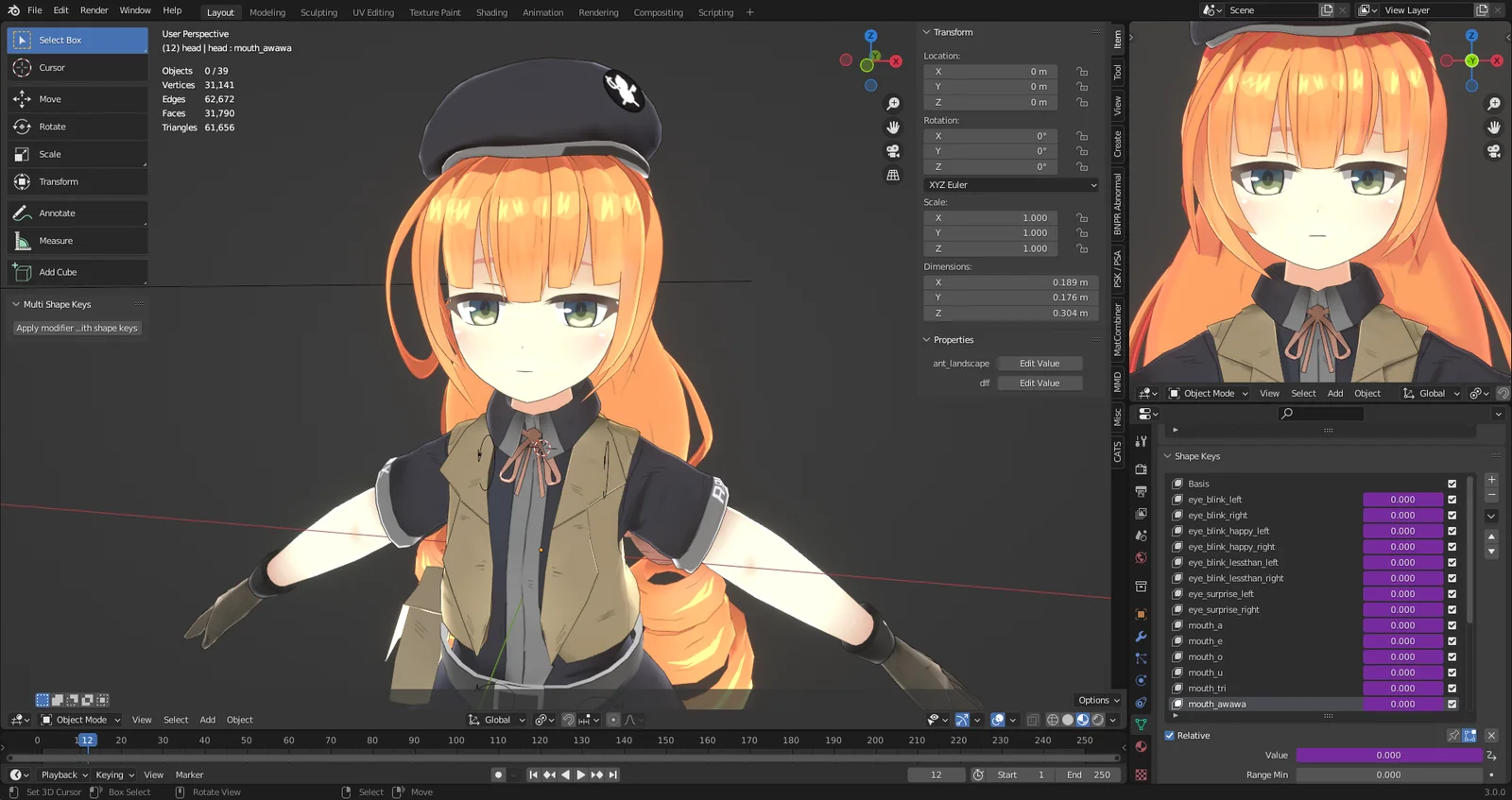Open Material properties tab icon
1512x800 pixels.
coord(1141,747)
